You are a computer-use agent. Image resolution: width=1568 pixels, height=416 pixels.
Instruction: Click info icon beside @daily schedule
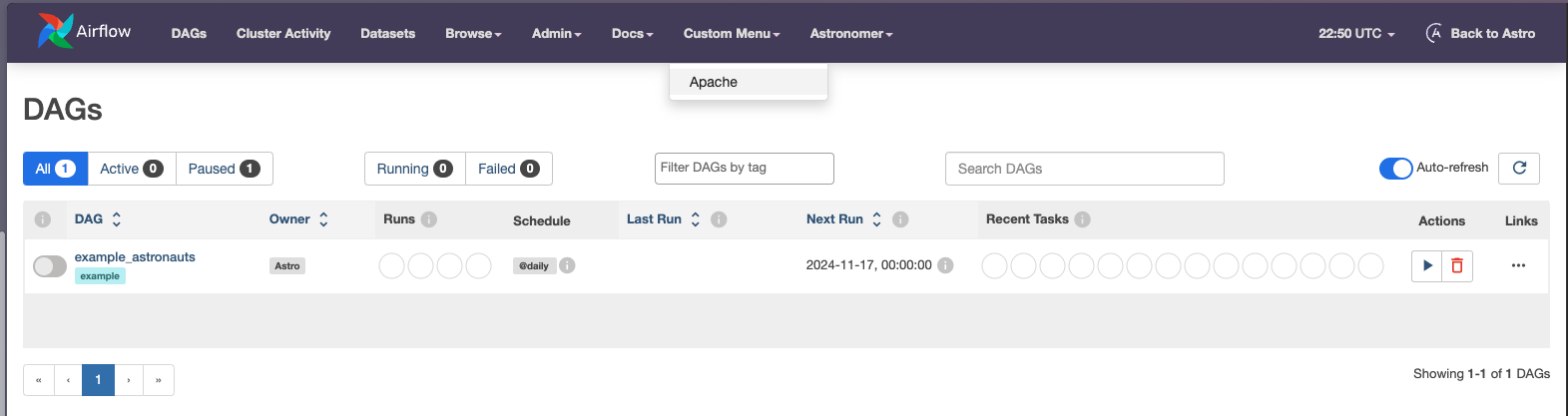coord(567,265)
